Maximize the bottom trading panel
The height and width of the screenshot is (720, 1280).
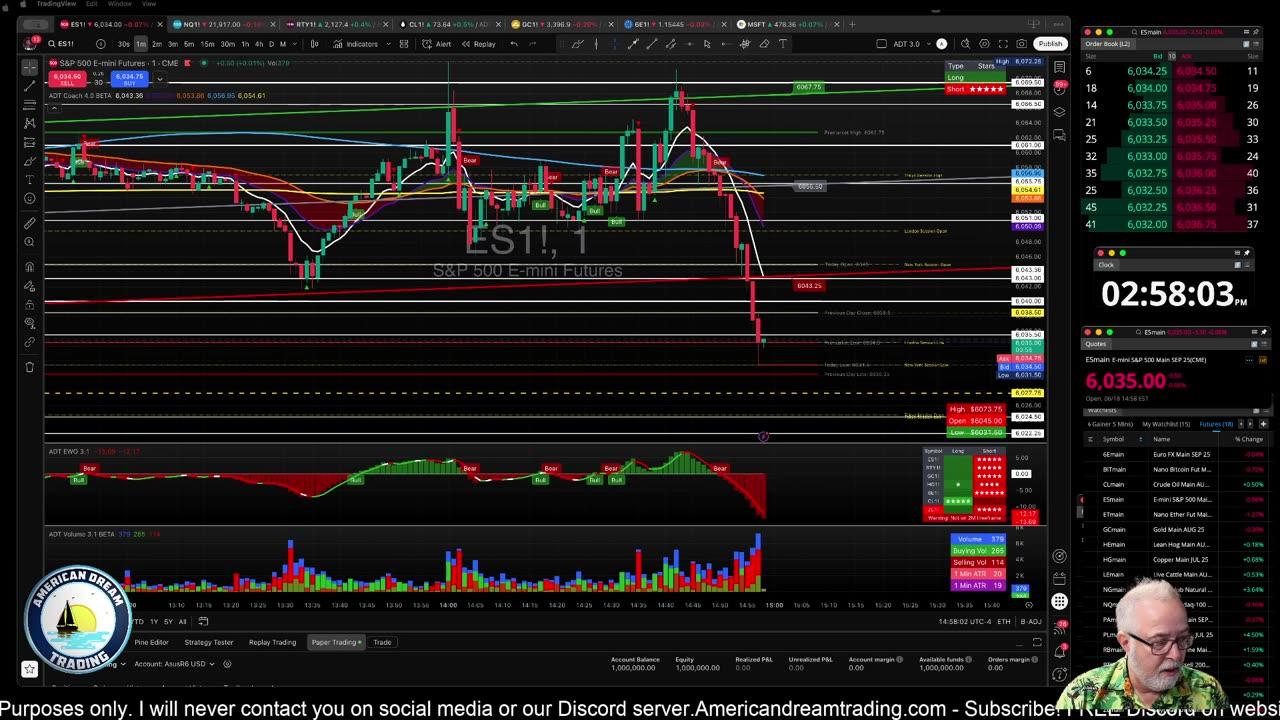(1037, 642)
